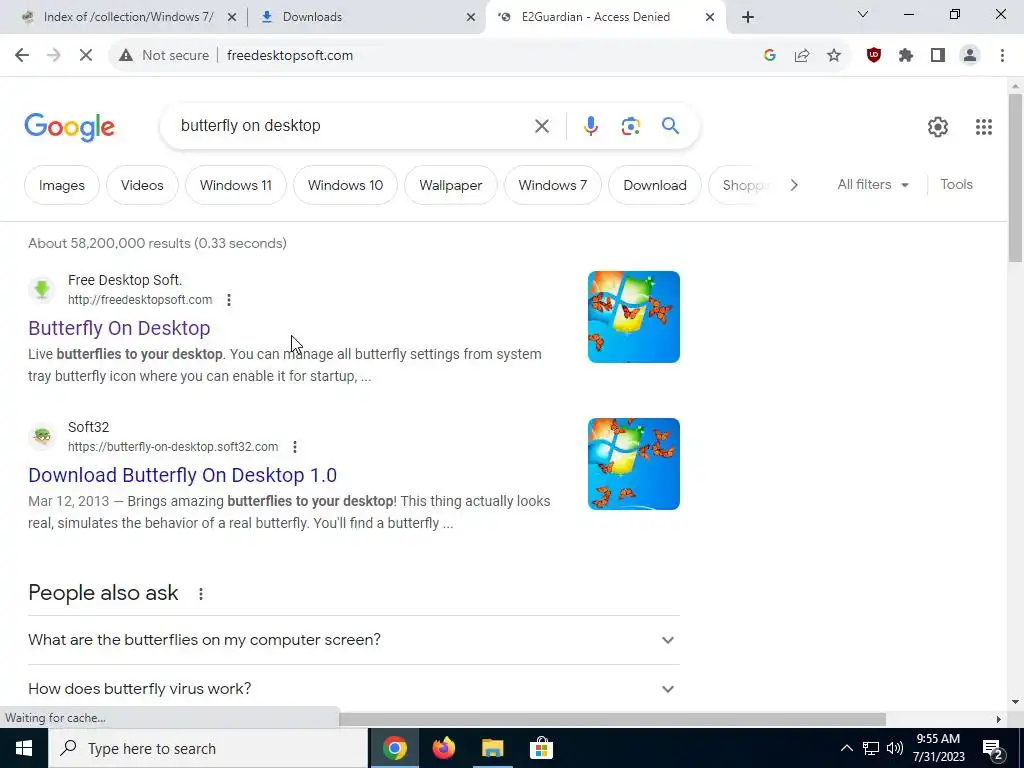Switch to Index of /collection/Windows 7/ tab
Screen dimensions: 1024x768
(128, 17)
